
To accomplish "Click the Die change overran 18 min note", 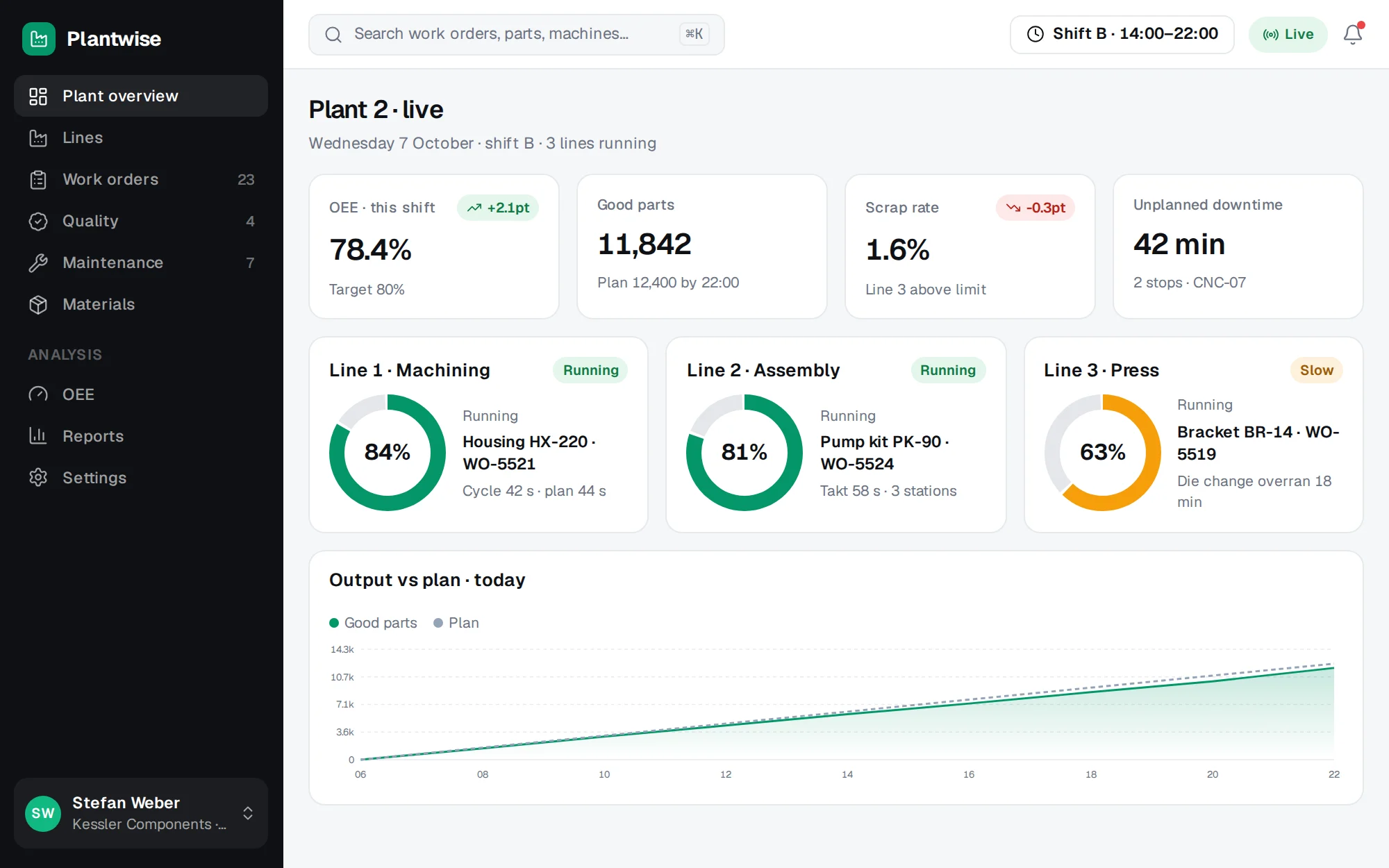I will pos(1254,491).
